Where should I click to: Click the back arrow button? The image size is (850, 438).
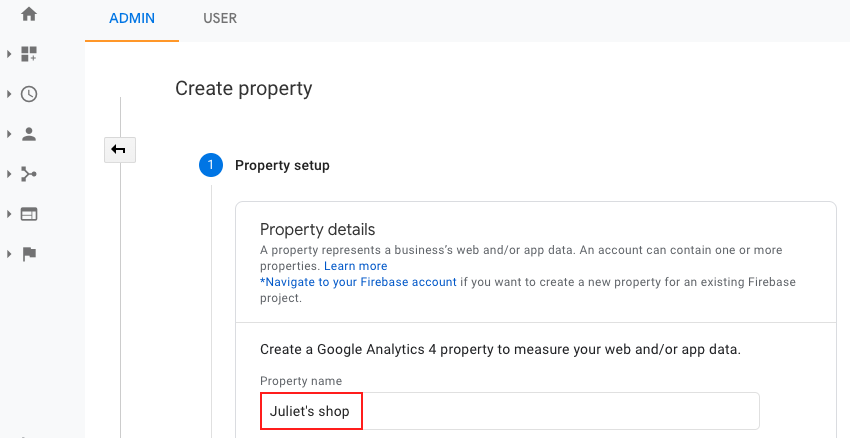click(x=120, y=150)
